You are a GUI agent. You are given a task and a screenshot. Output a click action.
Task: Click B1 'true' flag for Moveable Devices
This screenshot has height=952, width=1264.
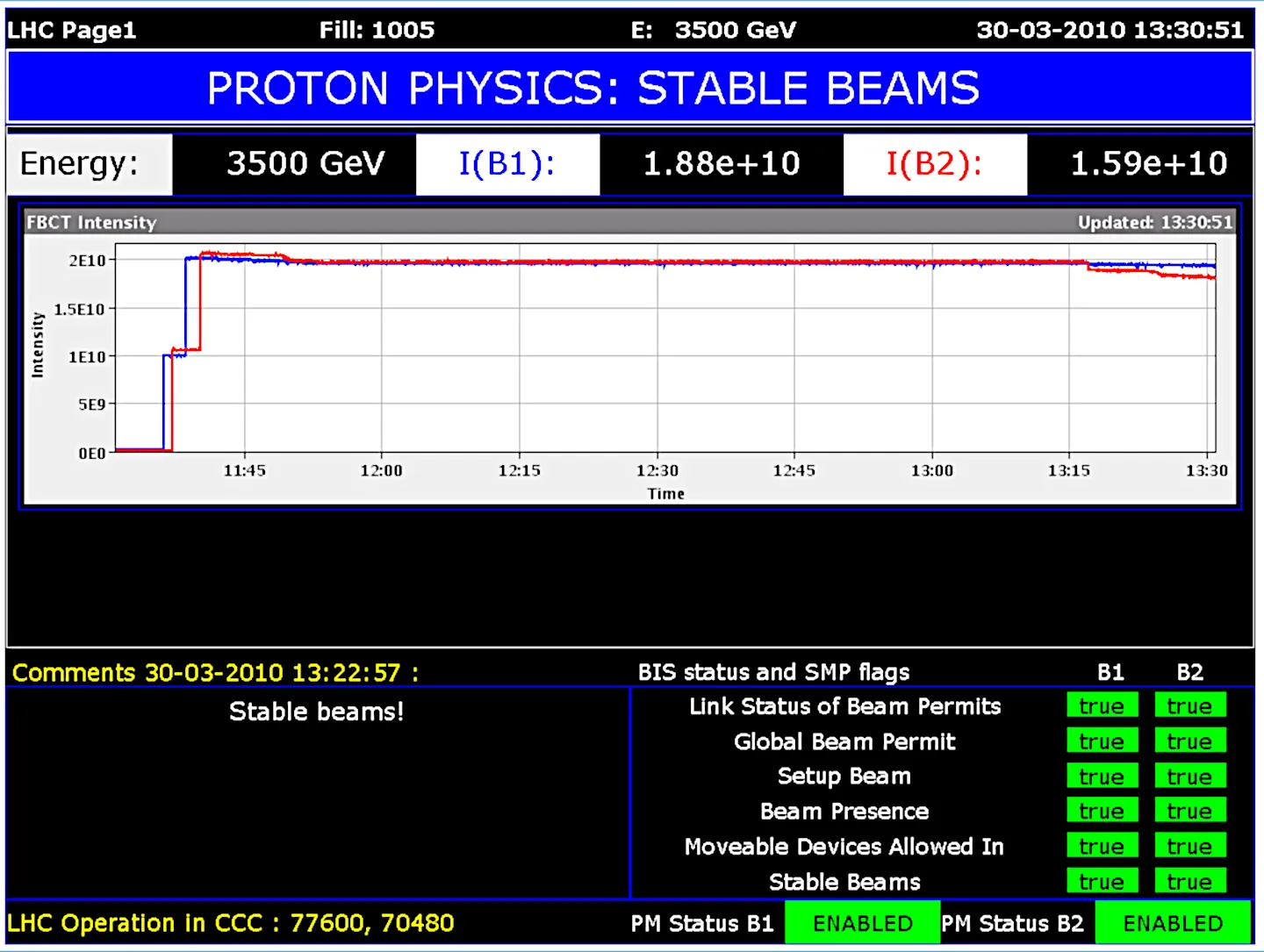pyautogui.click(x=1102, y=845)
